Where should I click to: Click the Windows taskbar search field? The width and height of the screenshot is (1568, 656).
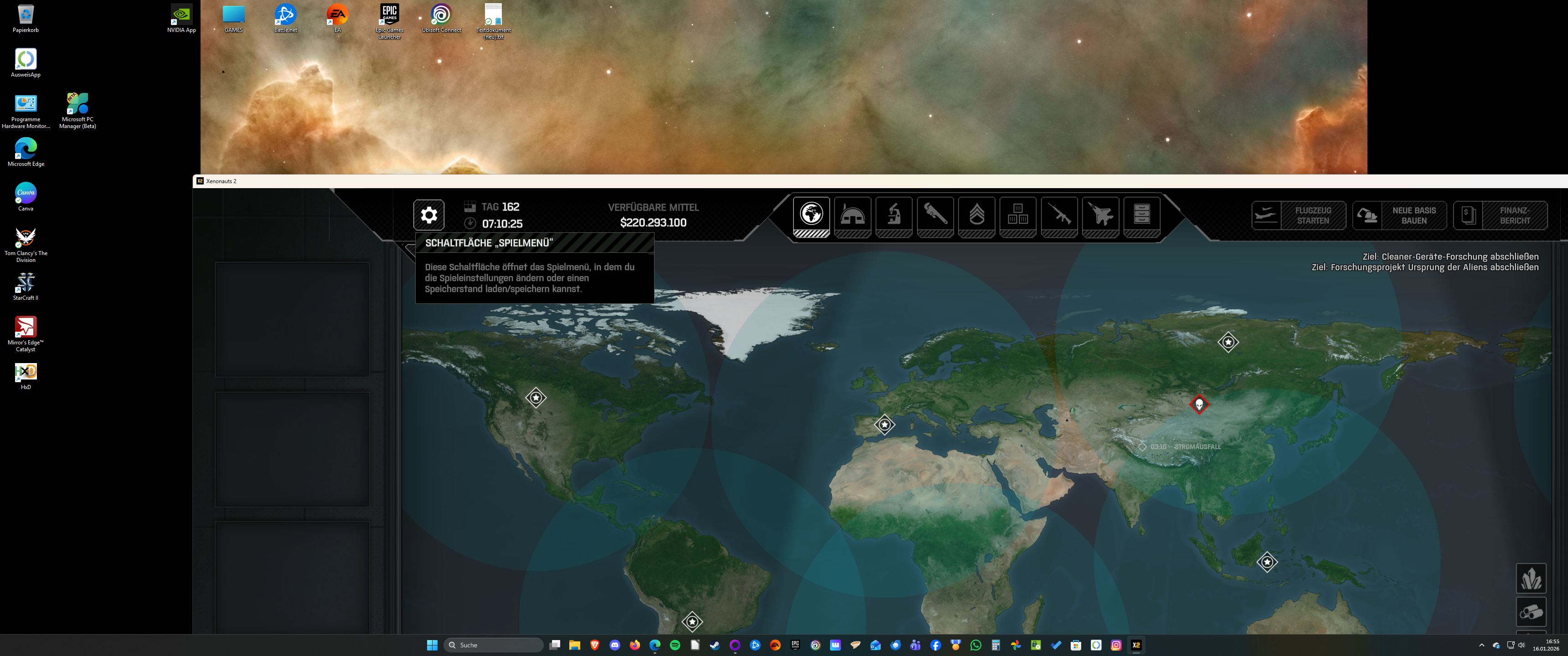[x=494, y=645]
